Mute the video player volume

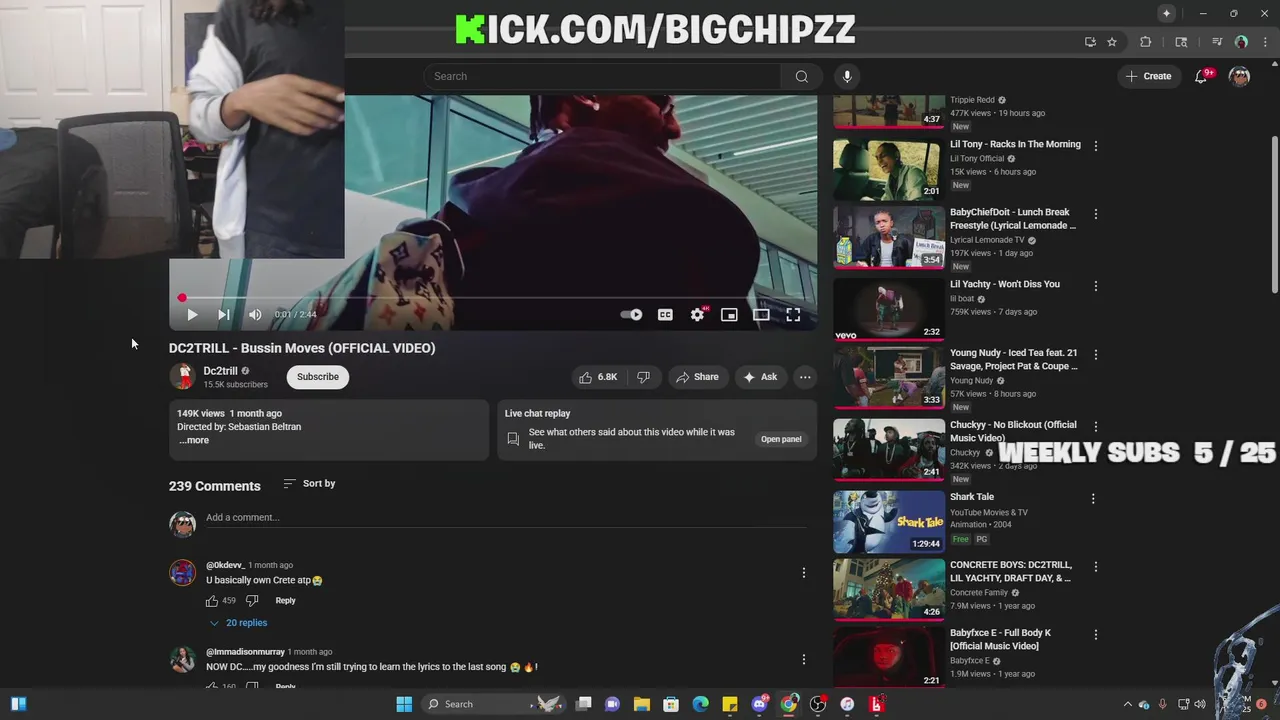pos(255,314)
